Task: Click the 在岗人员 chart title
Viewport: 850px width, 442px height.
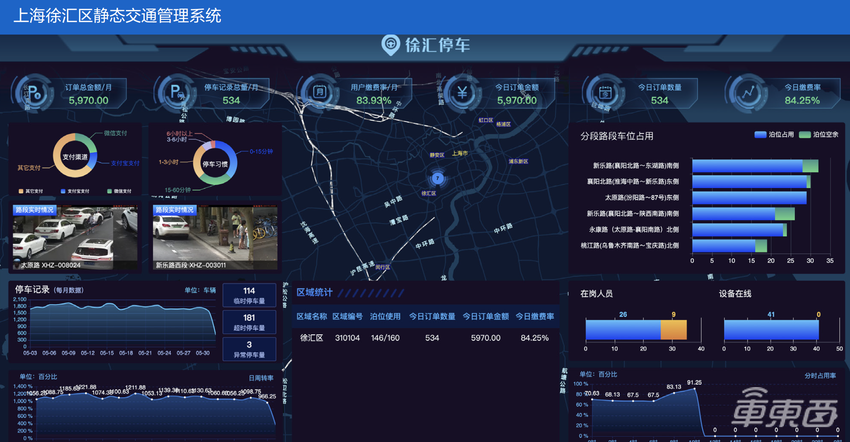Action: (596, 293)
